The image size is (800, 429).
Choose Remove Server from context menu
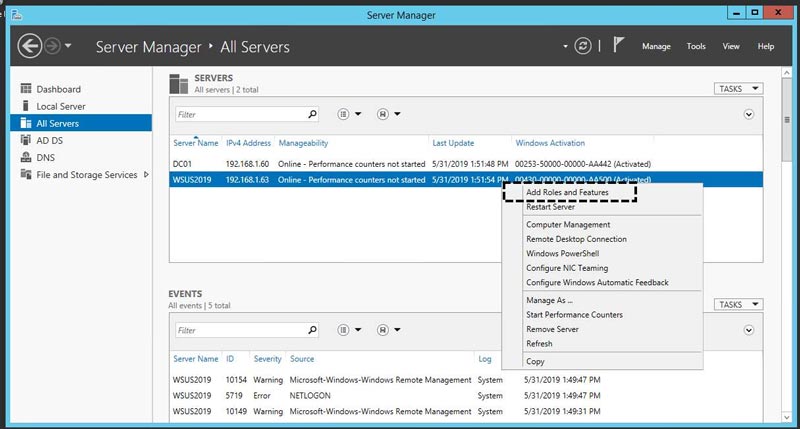coord(552,329)
